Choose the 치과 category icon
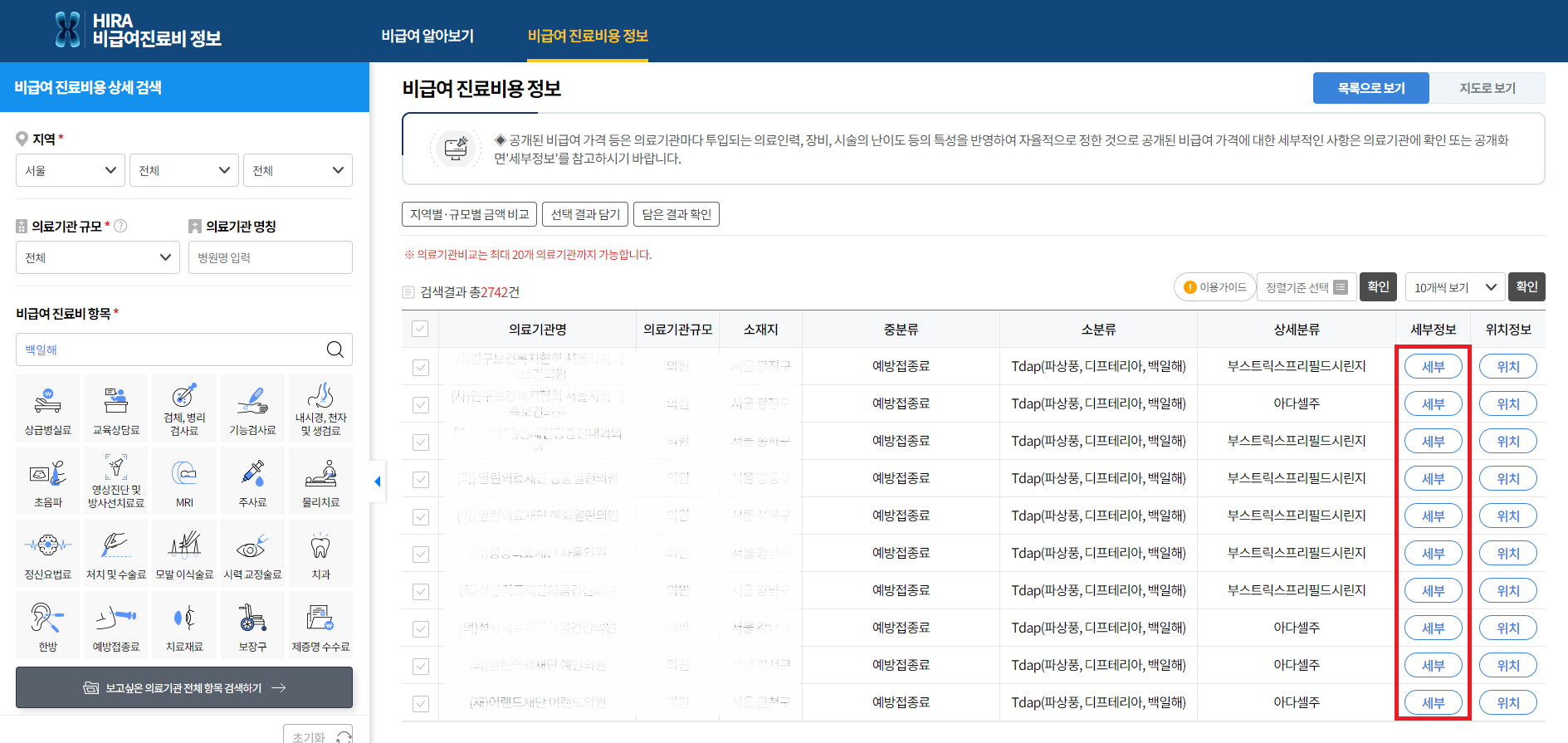 tap(320, 552)
